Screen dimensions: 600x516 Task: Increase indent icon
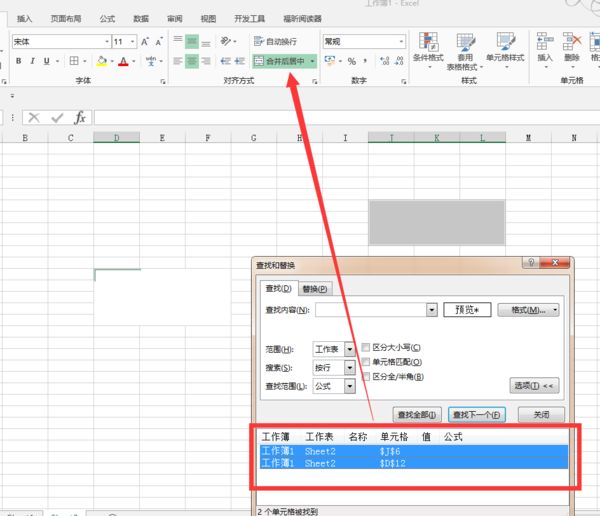tap(240, 61)
